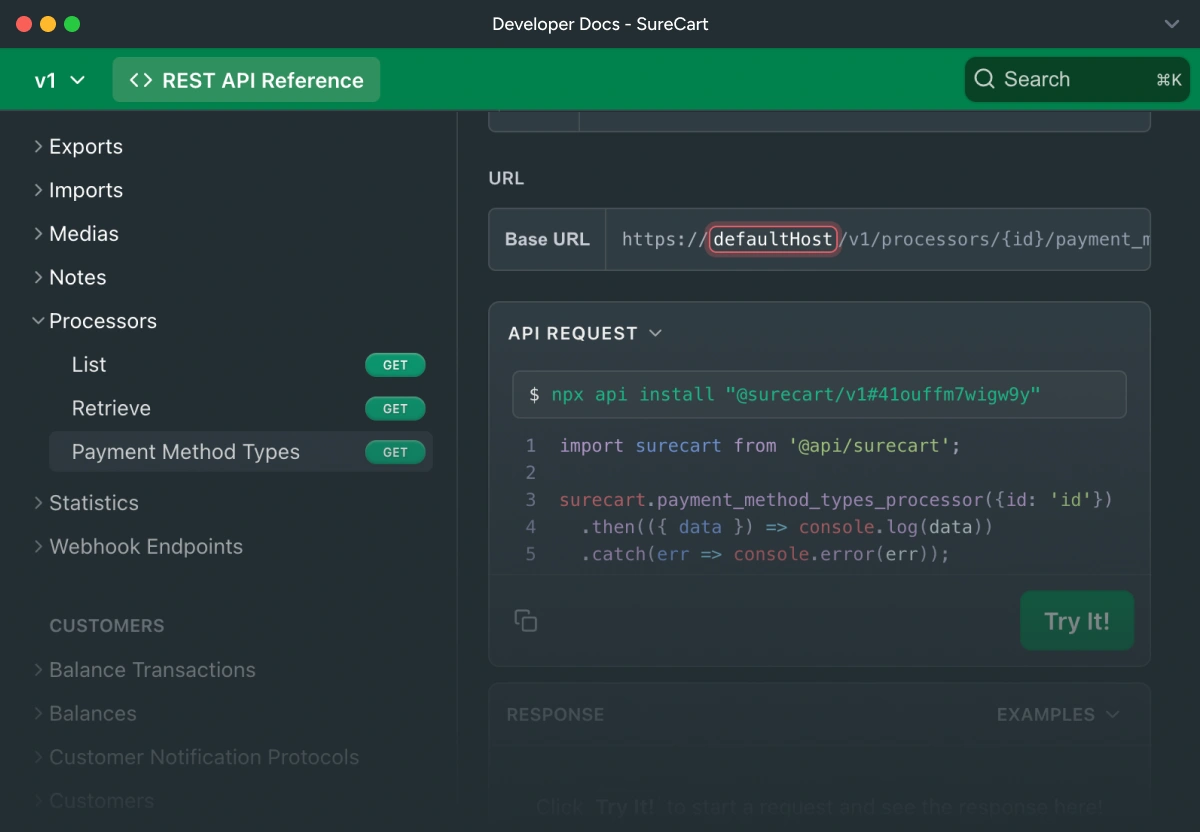The width and height of the screenshot is (1200, 832).
Task: Open the REST API Reference tab
Action: click(x=246, y=81)
